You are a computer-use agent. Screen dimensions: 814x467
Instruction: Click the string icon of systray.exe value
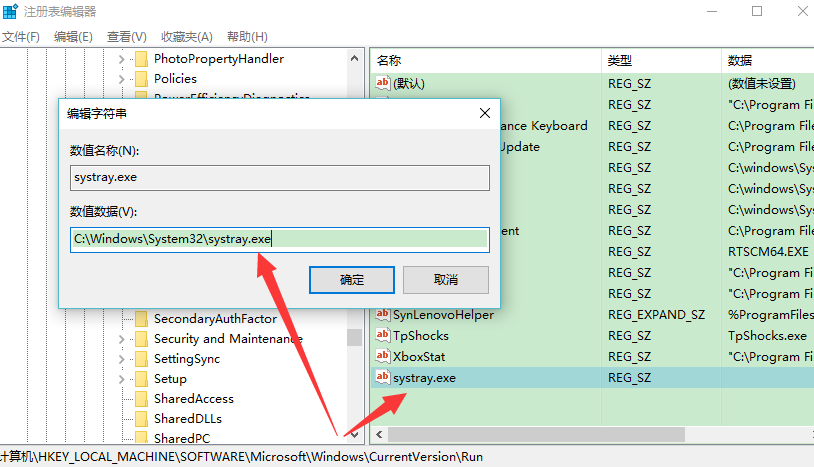(383, 377)
